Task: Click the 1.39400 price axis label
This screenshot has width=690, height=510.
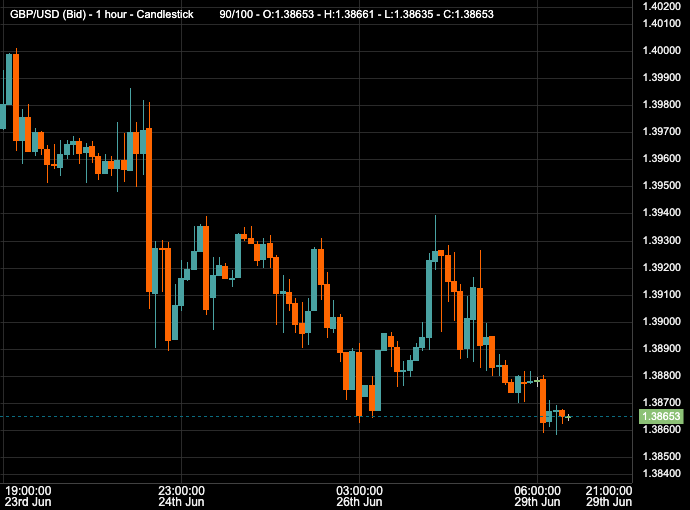Action: tap(662, 213)
